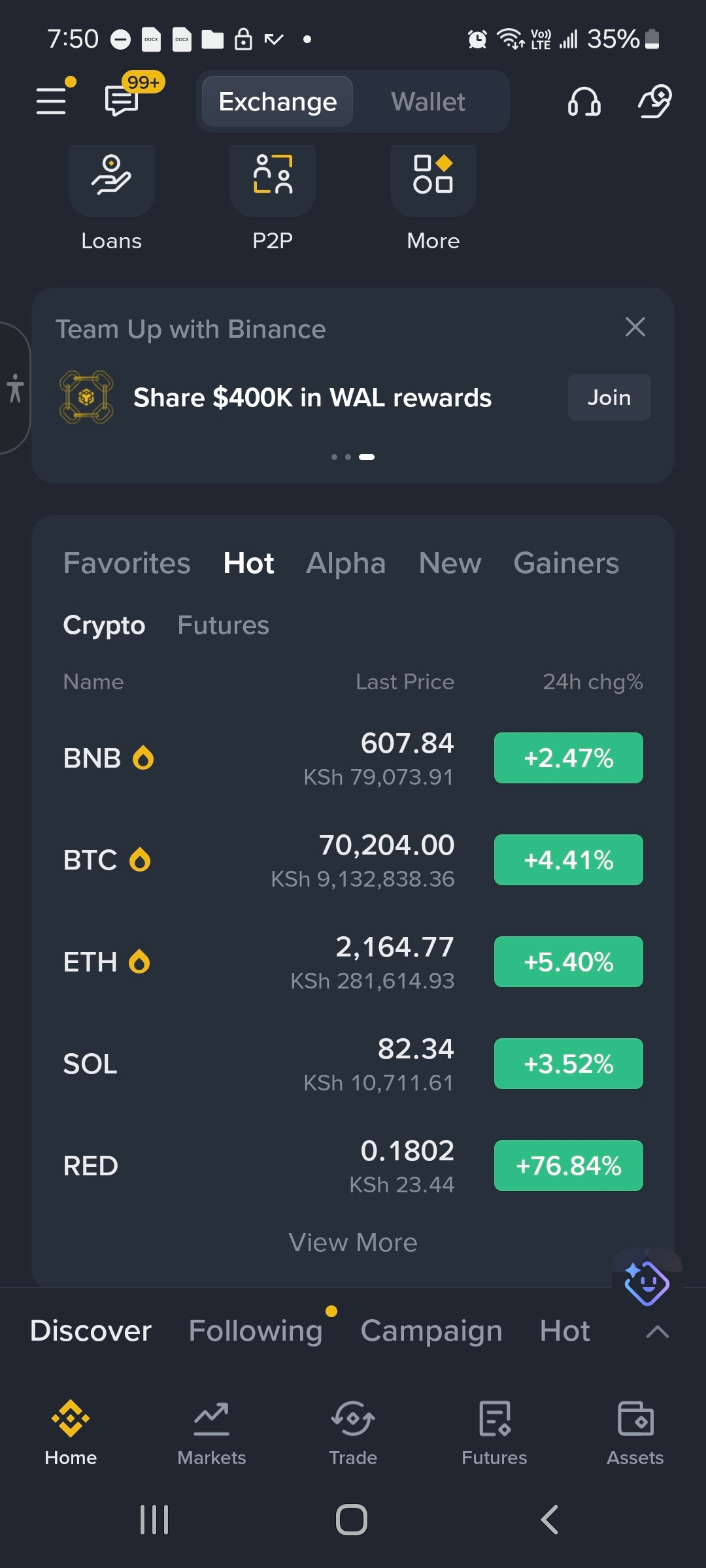Open the More services icon
Viewport: 706px width, 1568px height.
433,179
